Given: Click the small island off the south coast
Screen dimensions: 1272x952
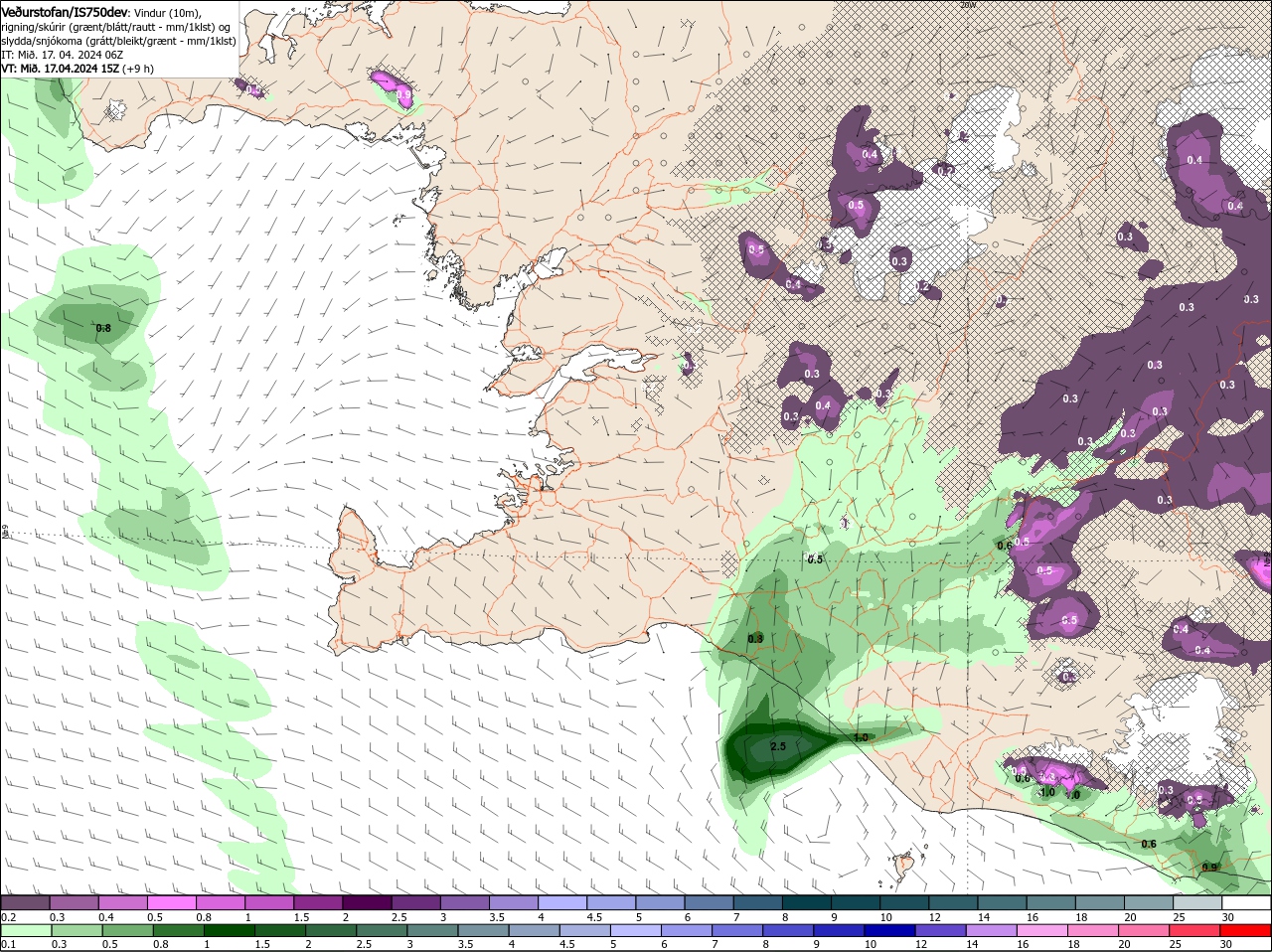Looking at the screenshot, I should click(x=904, y=863).
